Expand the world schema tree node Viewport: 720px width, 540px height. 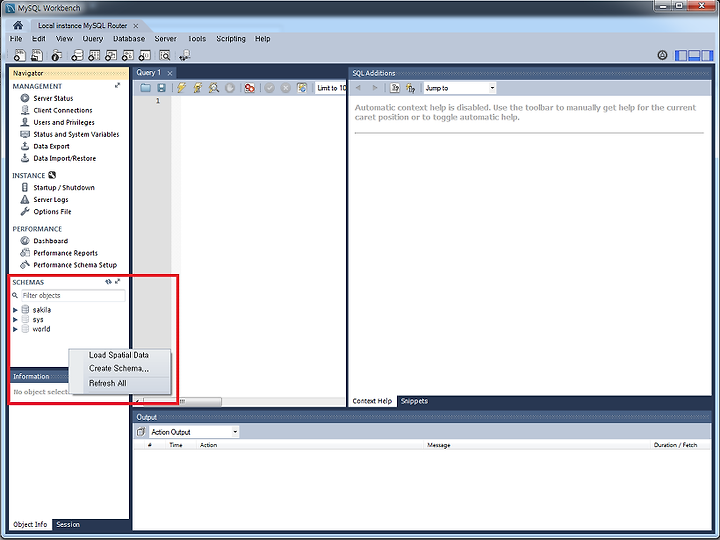15,329
